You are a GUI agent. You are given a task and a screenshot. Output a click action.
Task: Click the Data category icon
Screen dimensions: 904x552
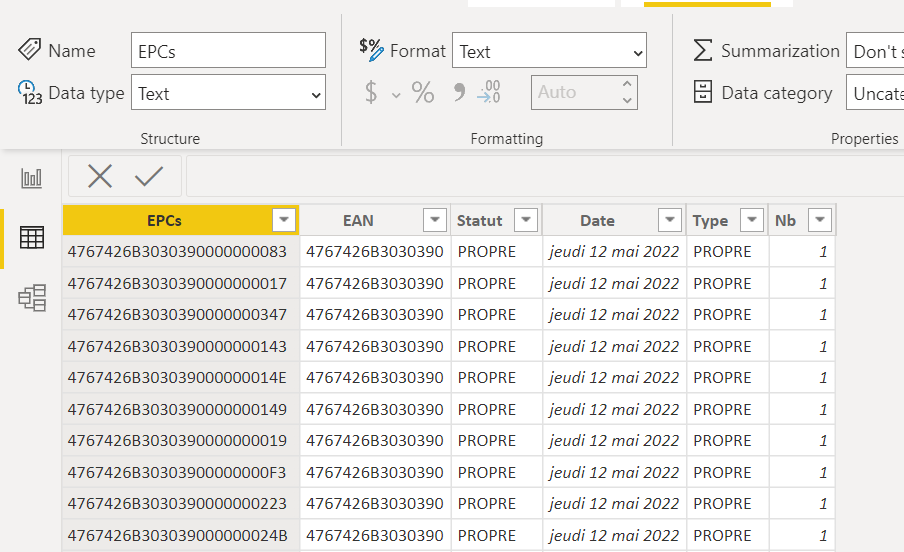702,92
